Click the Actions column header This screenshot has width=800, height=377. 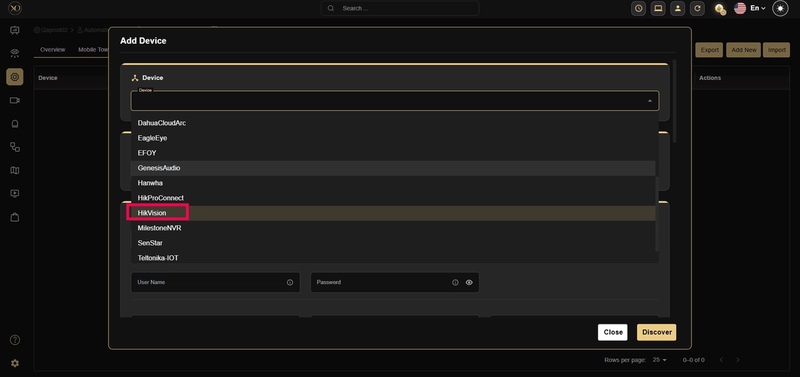tap(710, 78)
